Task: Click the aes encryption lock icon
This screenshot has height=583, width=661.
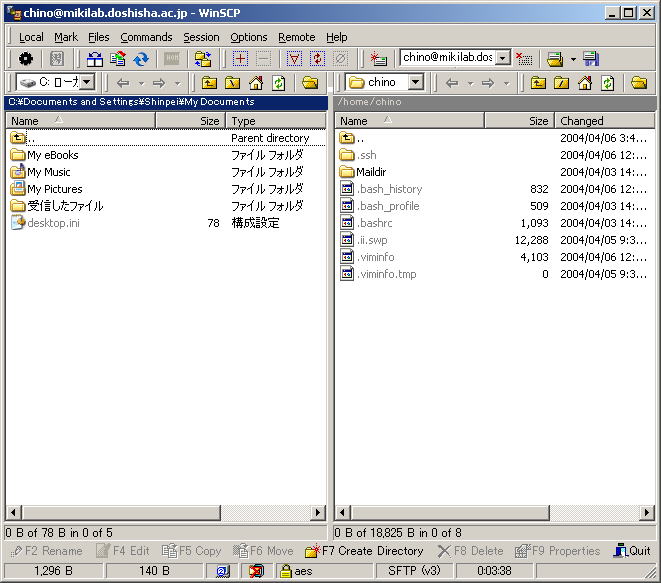Action: [286, 571]
